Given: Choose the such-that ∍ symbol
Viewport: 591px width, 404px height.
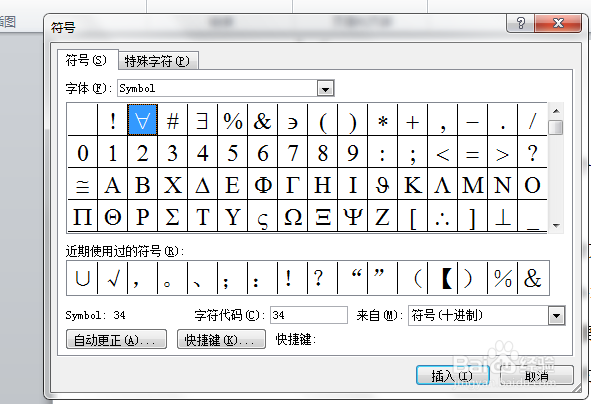Looking at the screenshot, I should tap(292, 120).
